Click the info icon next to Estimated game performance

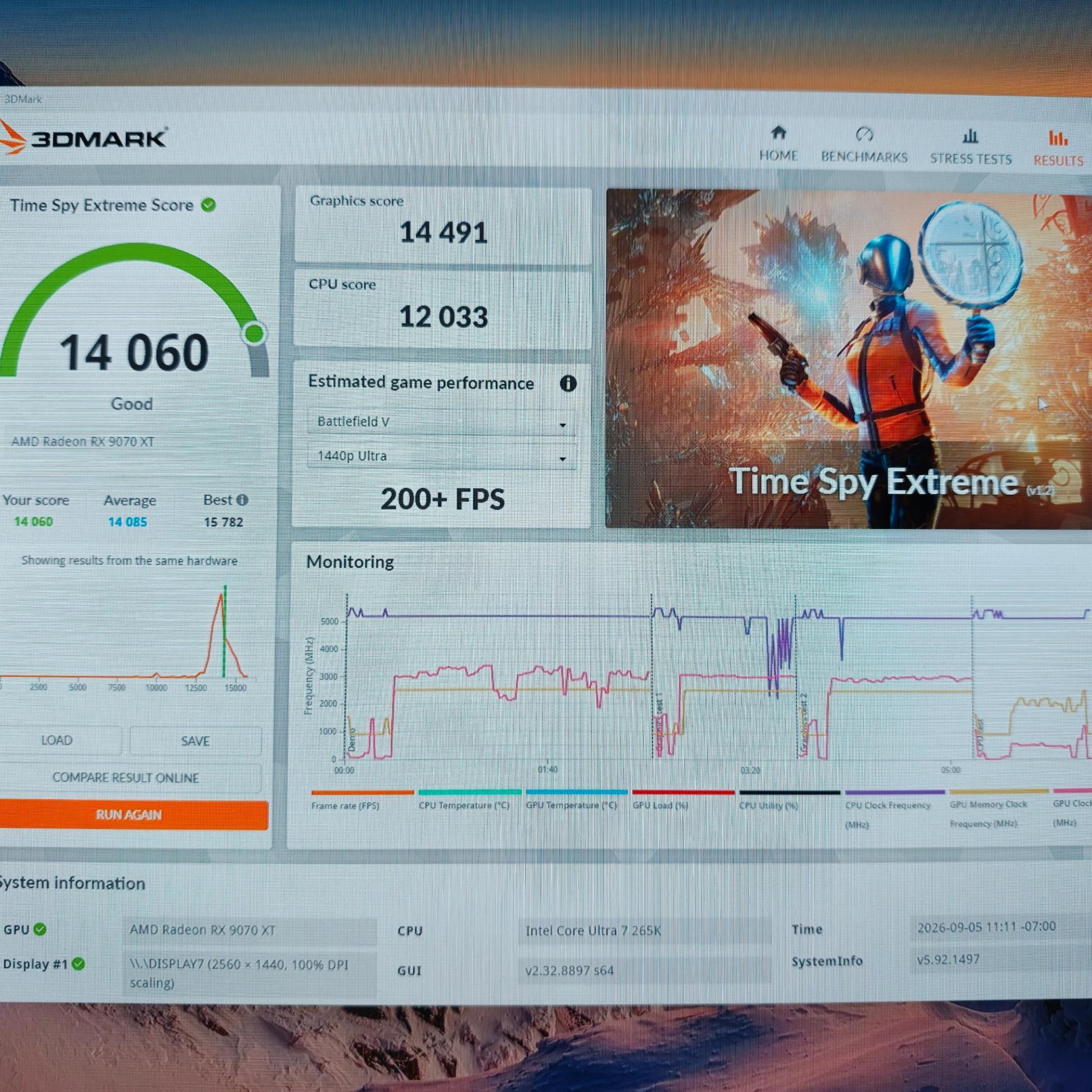click(568, 384)
